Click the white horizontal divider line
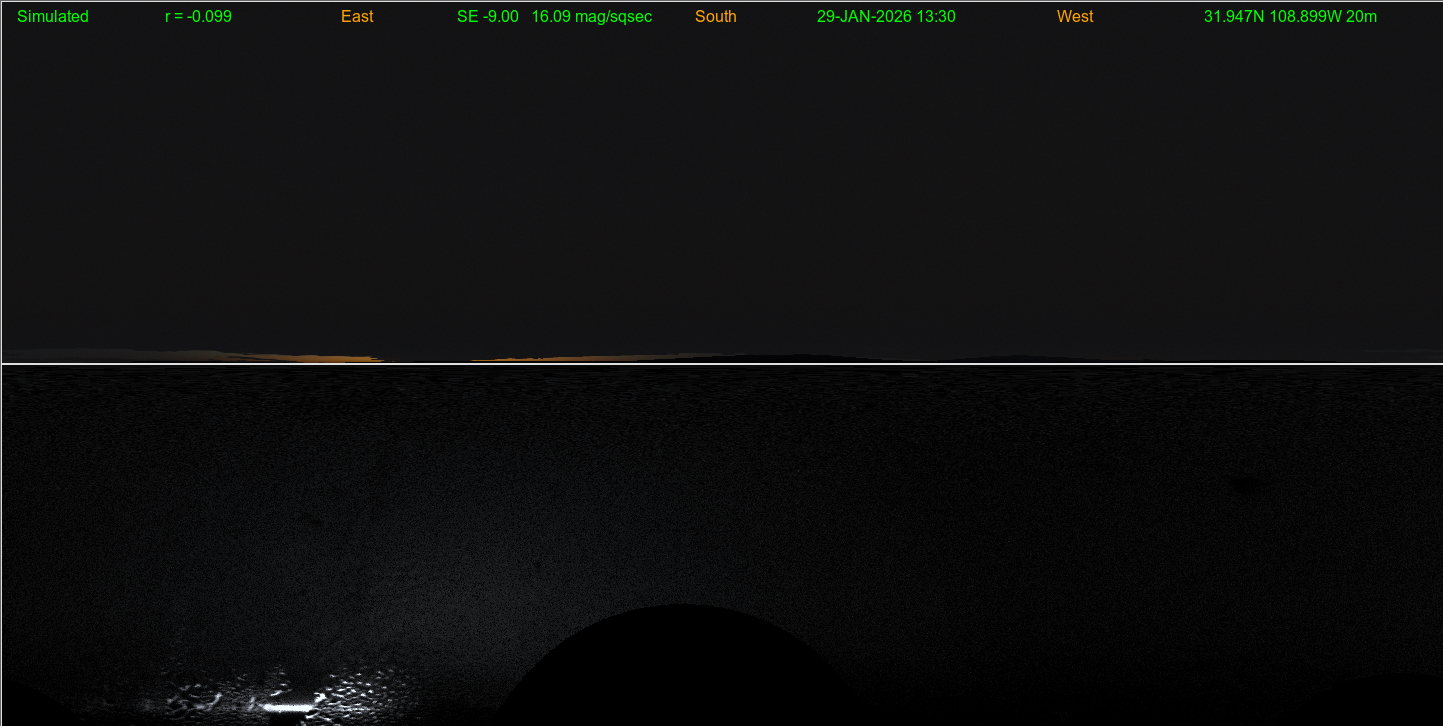 (720, 364)
